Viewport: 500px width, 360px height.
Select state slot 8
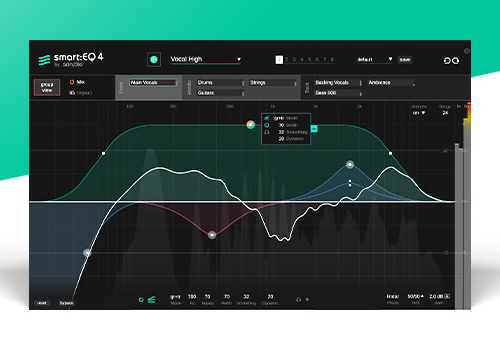332,60
